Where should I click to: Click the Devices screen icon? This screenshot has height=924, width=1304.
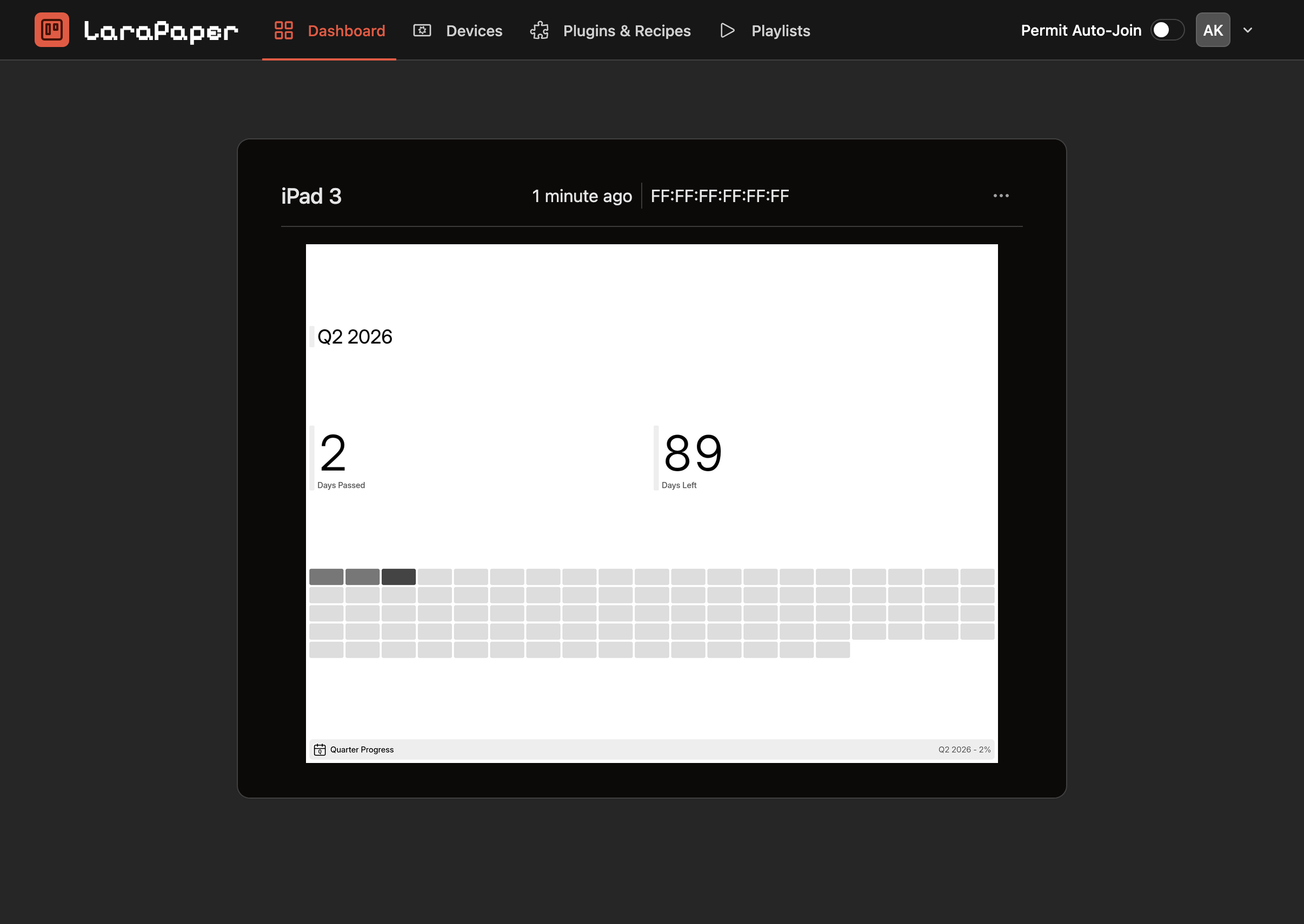click(422, 30)
